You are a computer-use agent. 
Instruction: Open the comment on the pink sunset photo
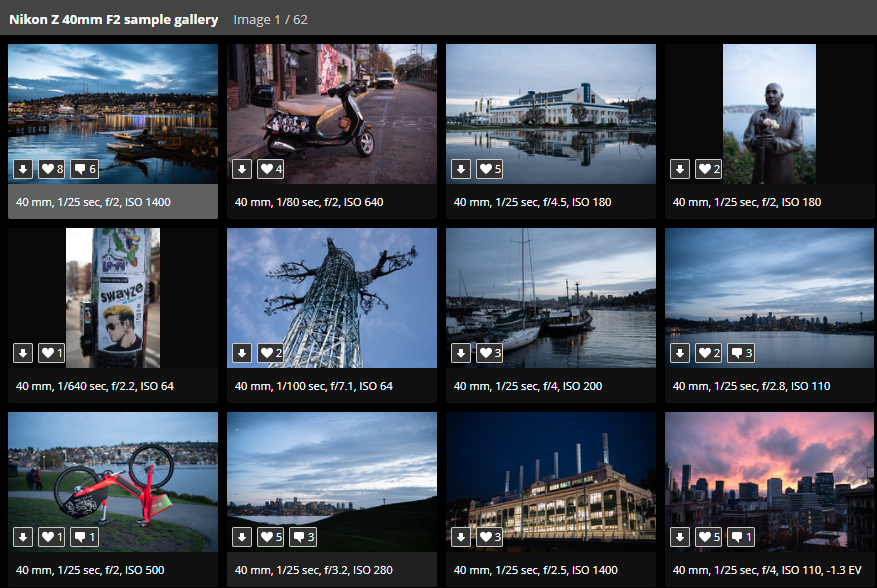pos(741,537)
